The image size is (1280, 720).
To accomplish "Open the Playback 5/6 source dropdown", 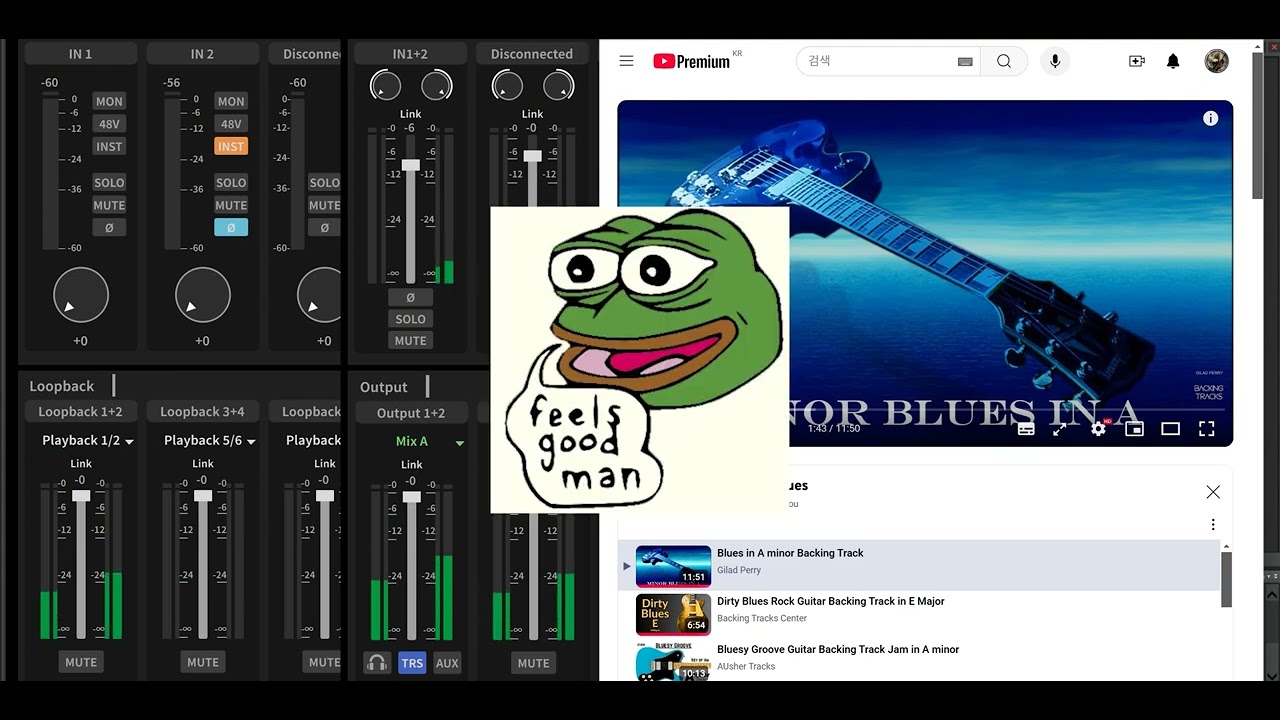I will (x=209, y=441).
